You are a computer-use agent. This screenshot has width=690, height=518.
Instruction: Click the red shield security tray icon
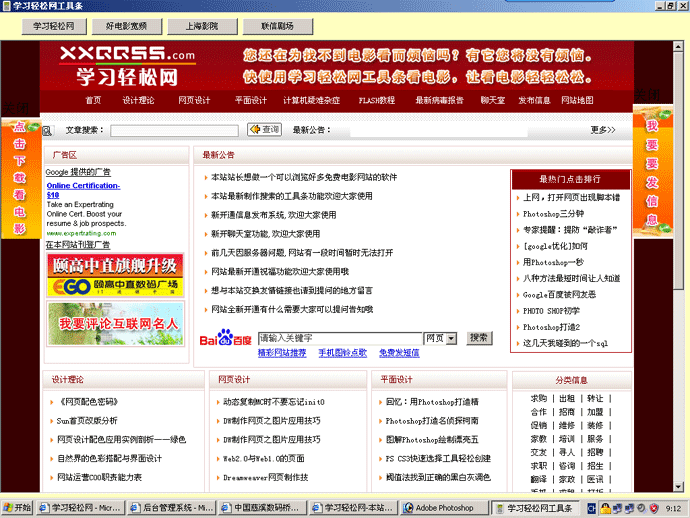tap(654, 508)
